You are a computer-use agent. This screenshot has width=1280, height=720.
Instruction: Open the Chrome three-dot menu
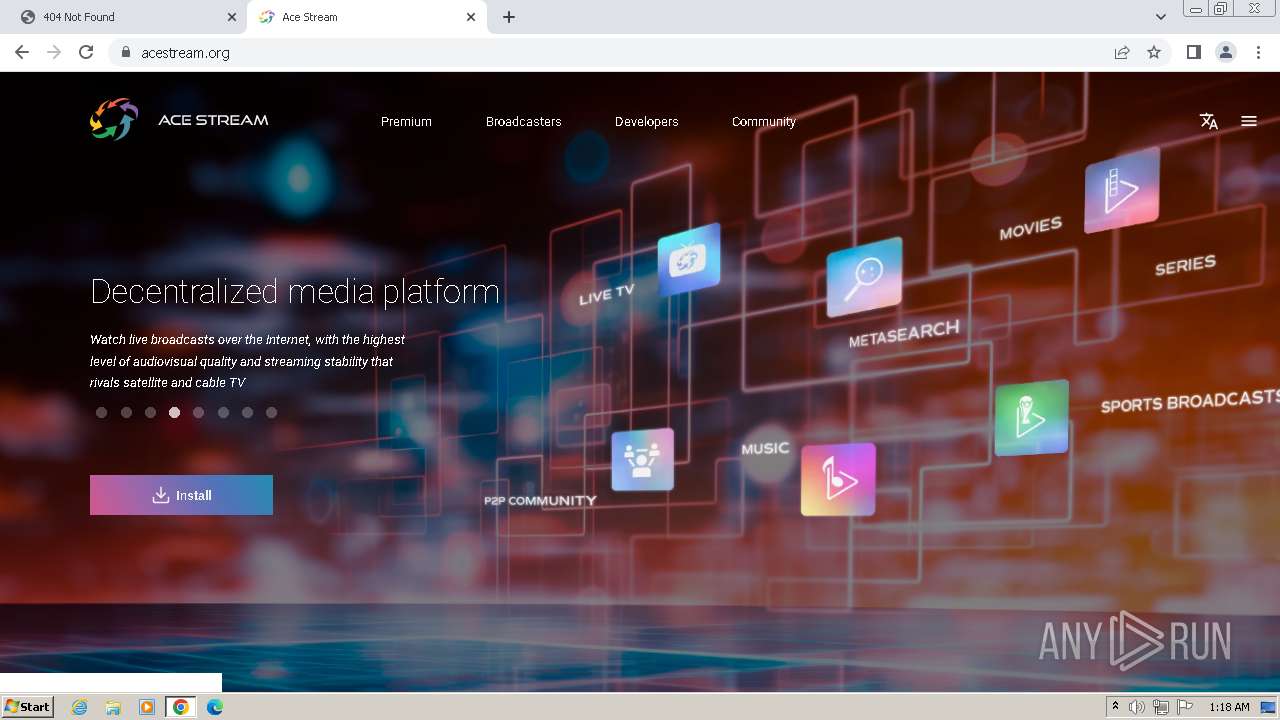point(1258,52)
